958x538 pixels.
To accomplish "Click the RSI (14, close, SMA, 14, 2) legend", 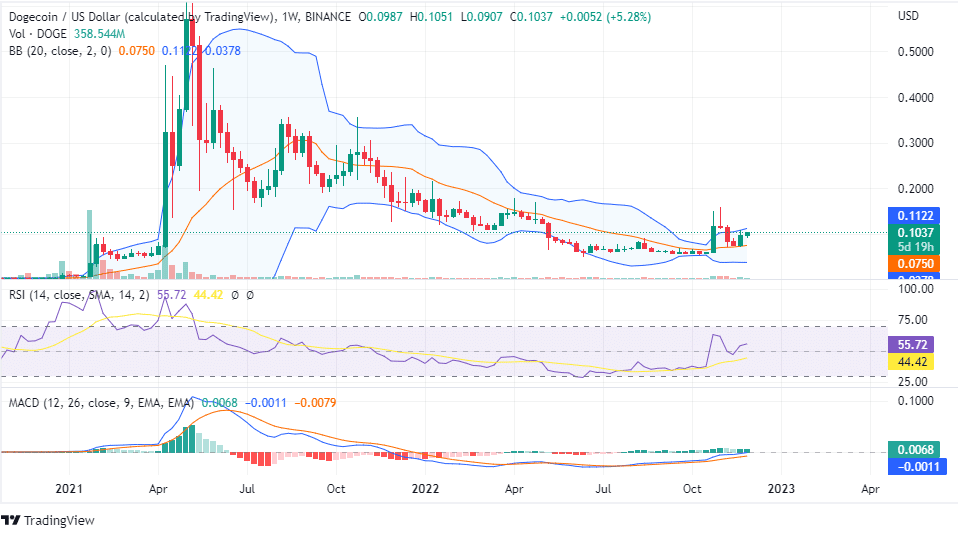I will (x=79, y=295).
